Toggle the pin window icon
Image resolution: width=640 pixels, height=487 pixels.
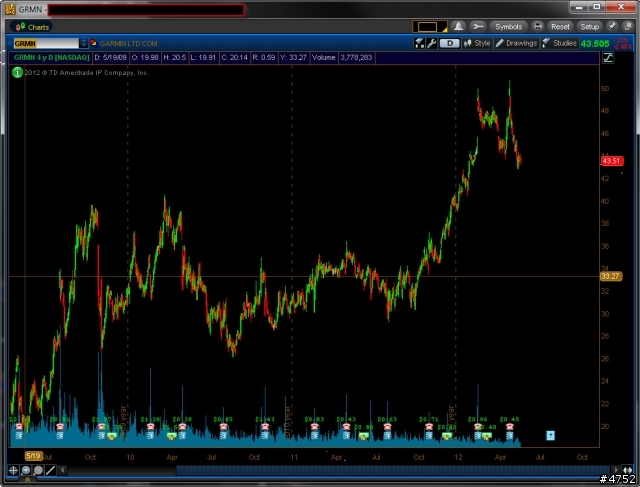click(x=612, y=27)
